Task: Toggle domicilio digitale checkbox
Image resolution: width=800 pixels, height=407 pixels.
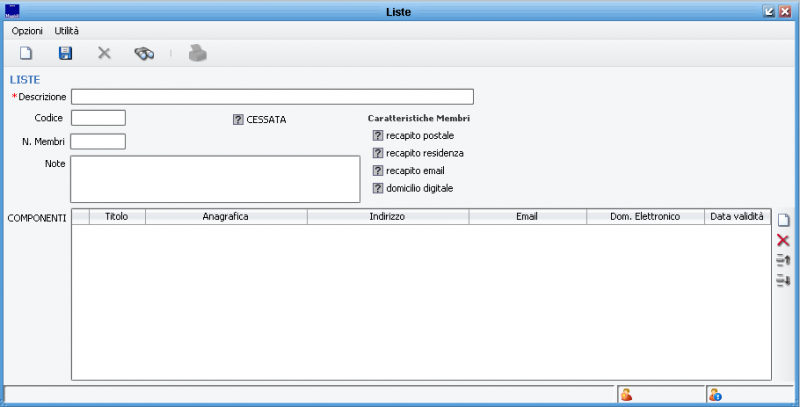Action: point(378,188)
